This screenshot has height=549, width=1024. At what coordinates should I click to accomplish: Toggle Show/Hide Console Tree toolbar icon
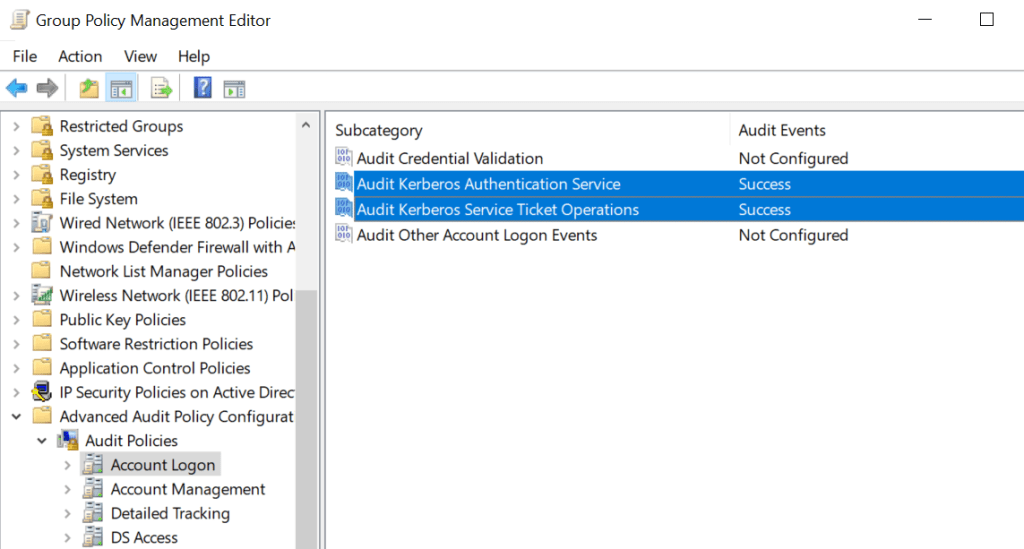click(121, 89)
